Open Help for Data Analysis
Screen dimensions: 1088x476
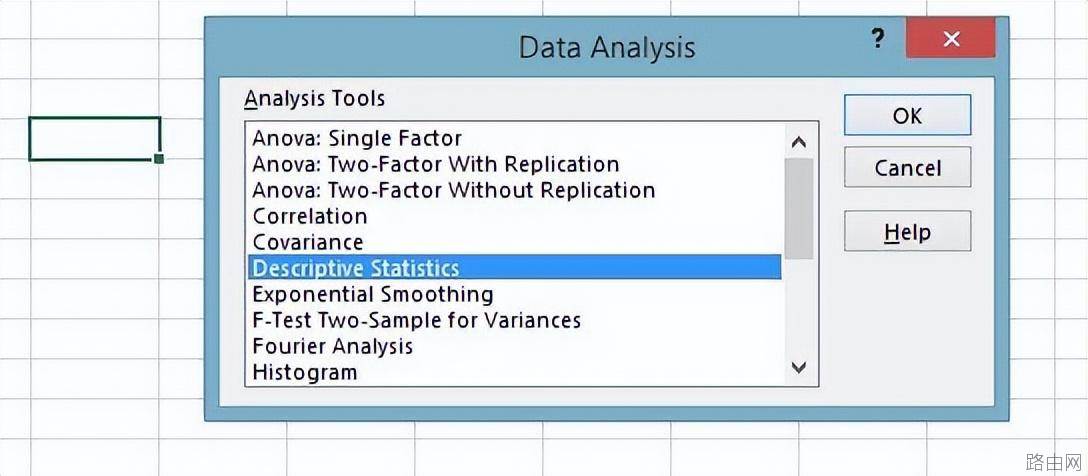(907, 231)
